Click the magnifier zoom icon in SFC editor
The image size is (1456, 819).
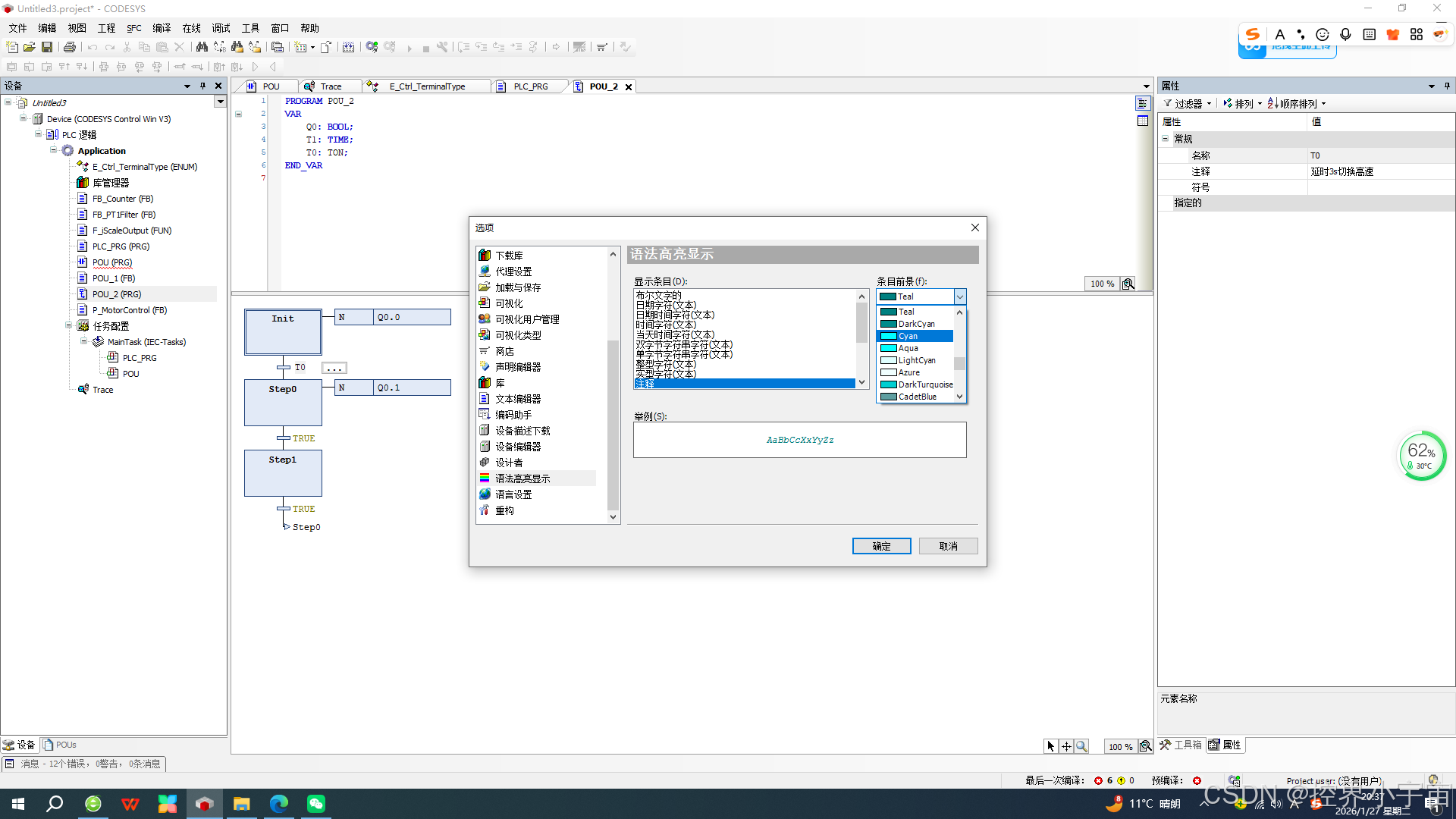1082,746
